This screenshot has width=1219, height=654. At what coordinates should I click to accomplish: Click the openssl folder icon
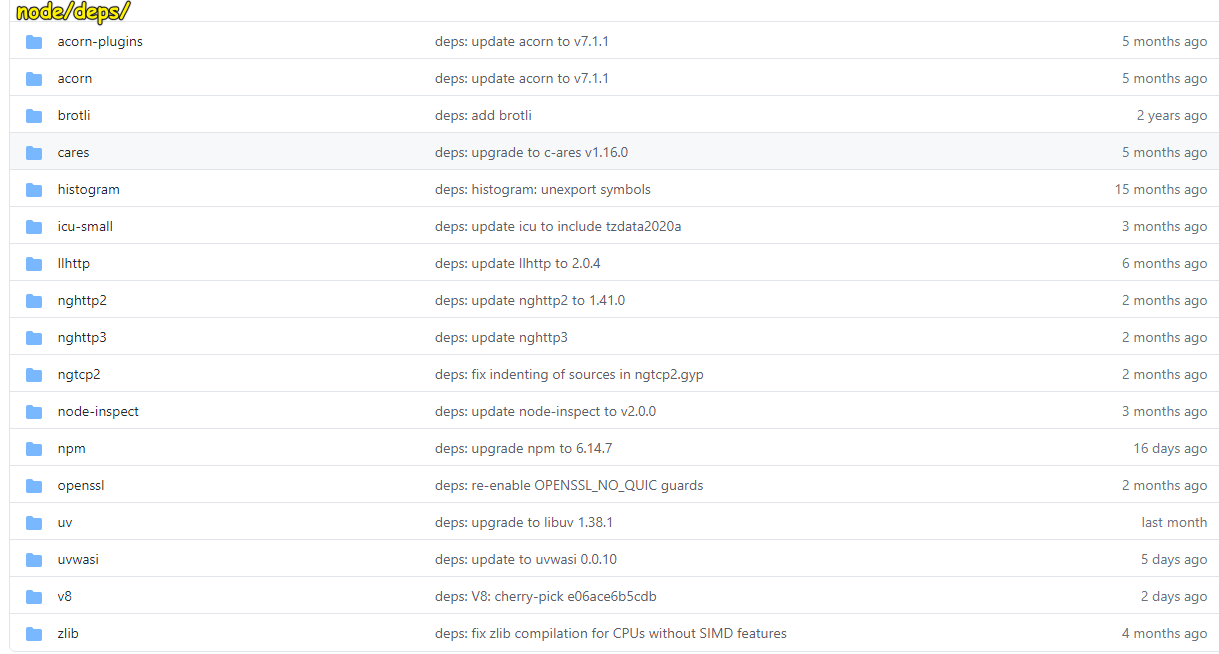pyautogui.click(x=34, y=486)
